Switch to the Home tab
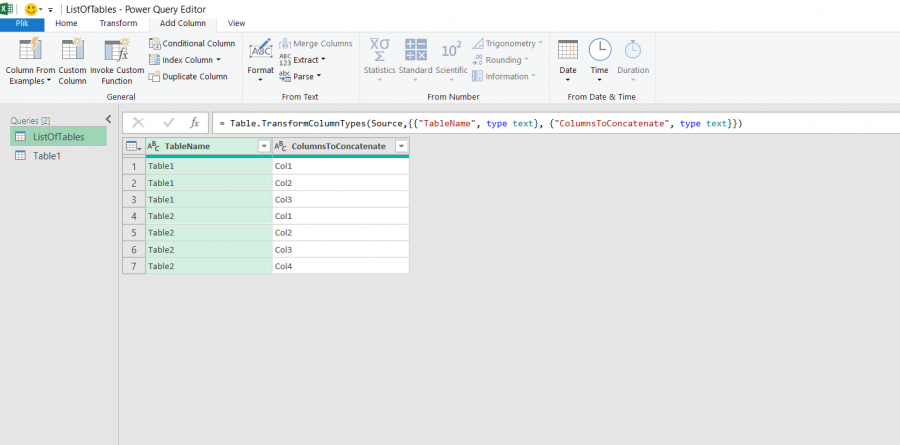 pyautogui.click(x=67, y=24)
